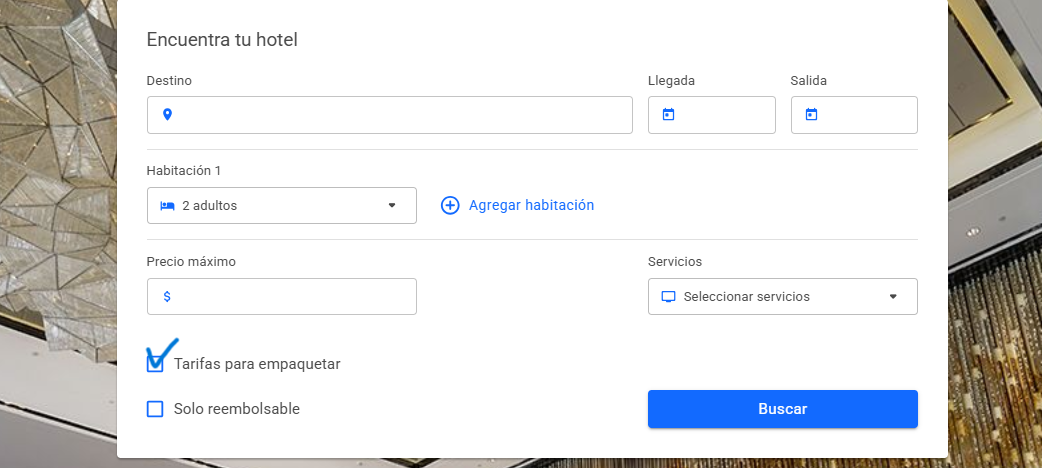The image size is (1042, 468).
Task: Uncheck the Tarifas para empaquetar checkbox
Action: [x=155, y=364]
